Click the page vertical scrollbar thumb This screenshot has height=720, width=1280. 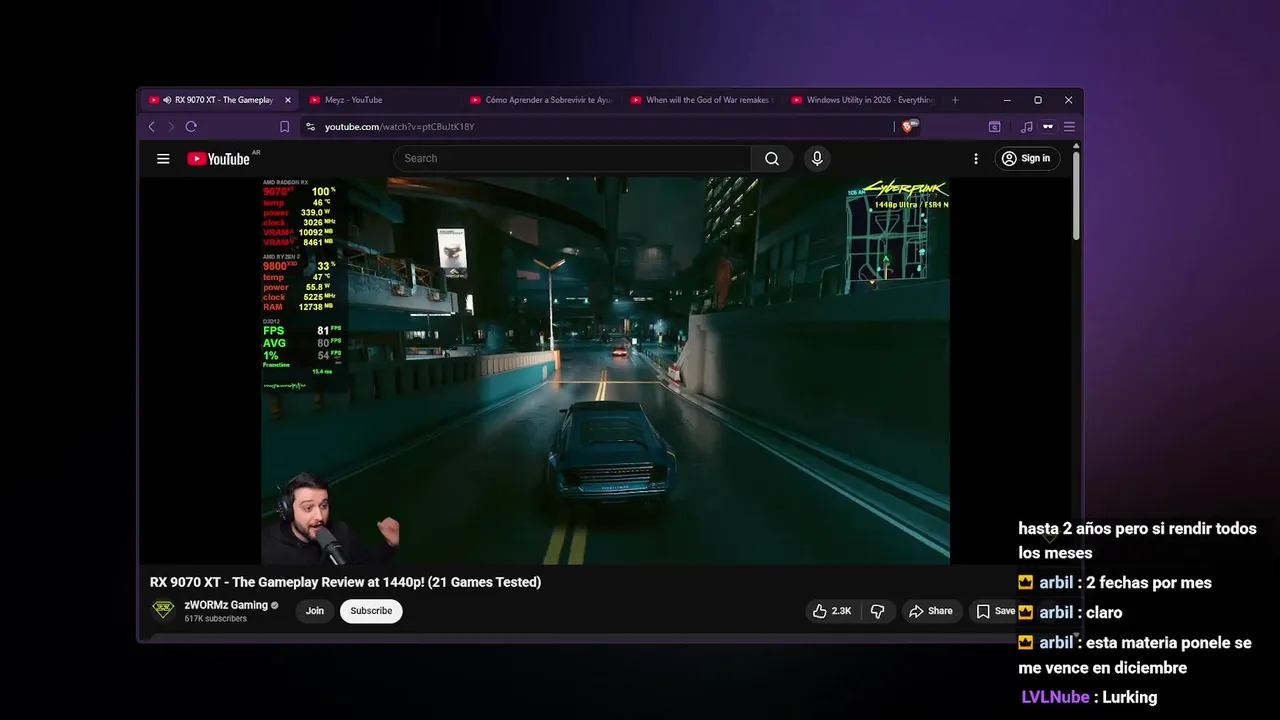tap(1076, 195)
